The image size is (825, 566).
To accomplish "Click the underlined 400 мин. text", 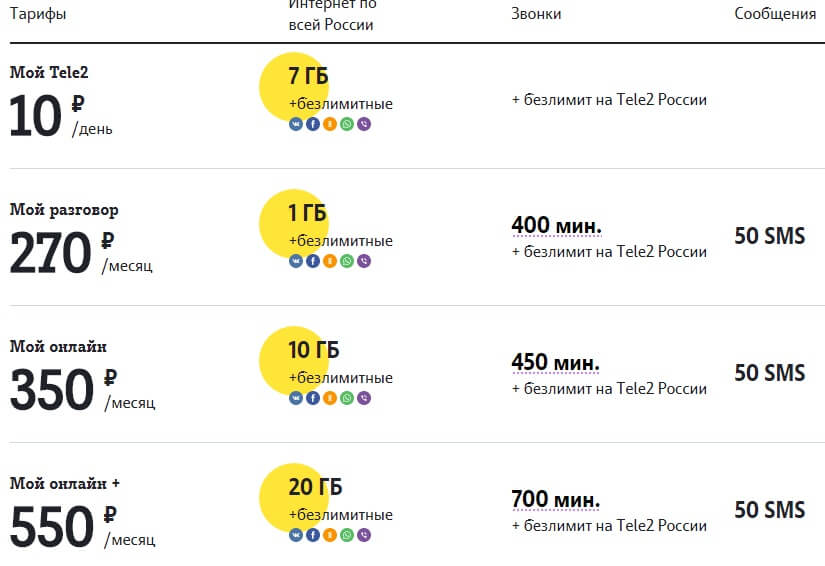I will pyautogui.click(x=556, y=226).
